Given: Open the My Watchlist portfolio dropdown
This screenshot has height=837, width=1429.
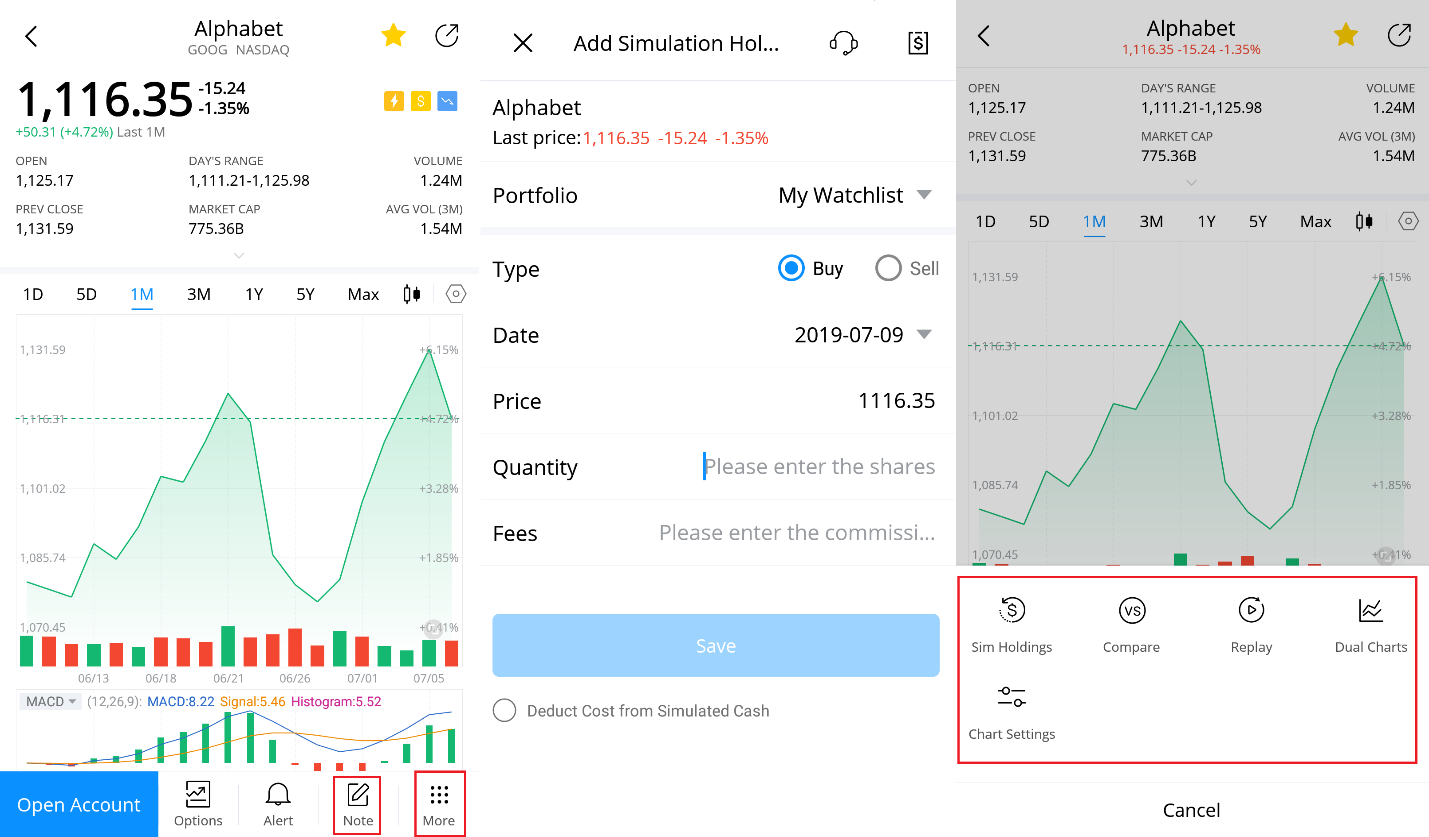Looking at the screenshot, I should [x=855, y=195].
